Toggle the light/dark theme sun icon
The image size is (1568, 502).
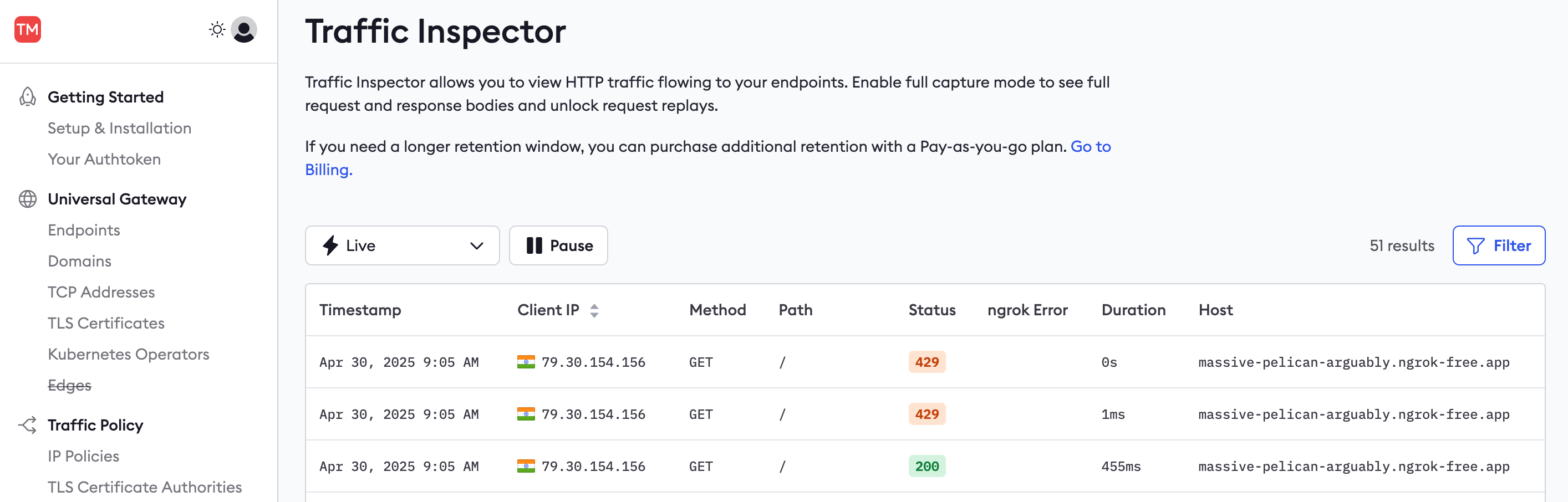click(x=217, y=29)
